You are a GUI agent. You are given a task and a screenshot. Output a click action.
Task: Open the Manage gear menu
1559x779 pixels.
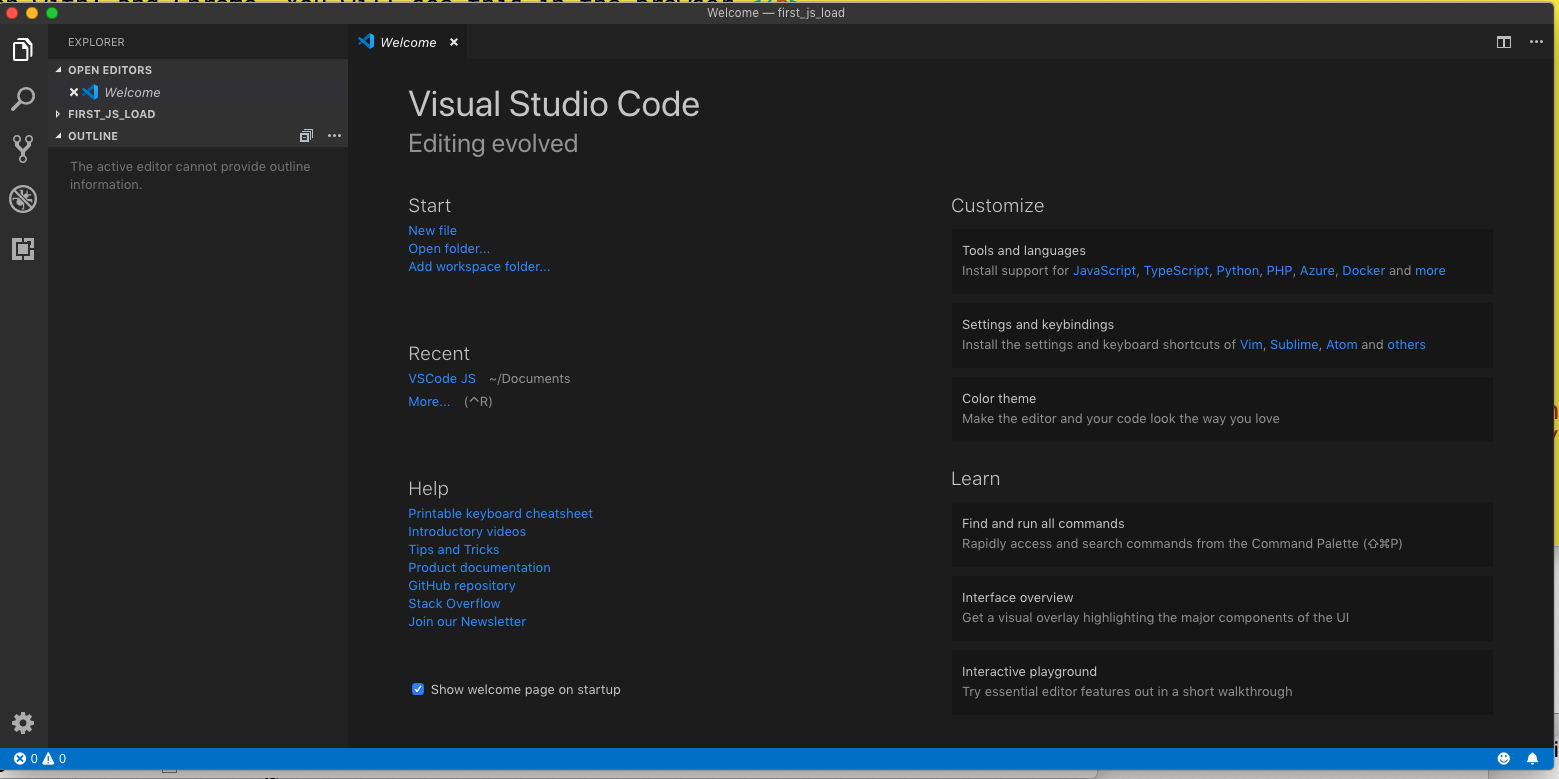(23, 723)
